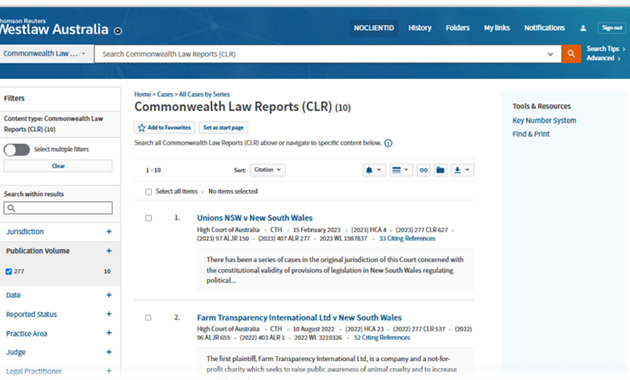Viewport: 630px width, 380px height.
Task: View 33 Citing References
Action: (x=407, y=239)
